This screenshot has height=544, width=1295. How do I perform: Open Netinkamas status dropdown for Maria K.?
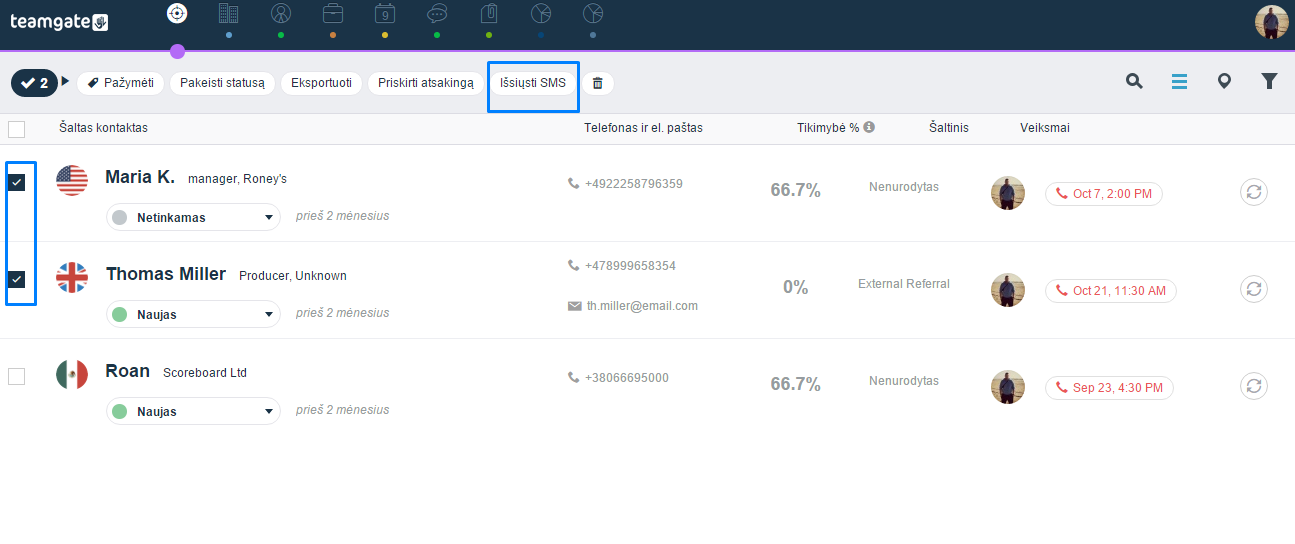pos(193,217)
